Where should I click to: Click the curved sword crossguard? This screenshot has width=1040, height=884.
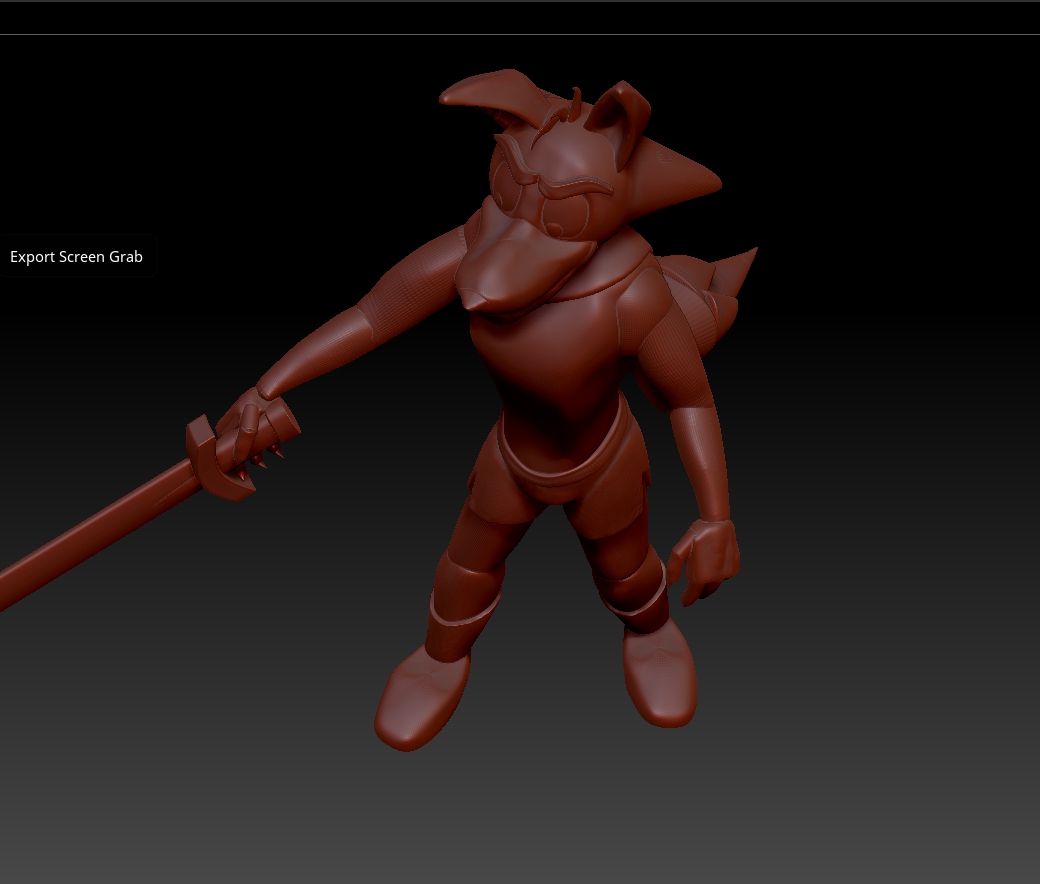coord(218,459)
